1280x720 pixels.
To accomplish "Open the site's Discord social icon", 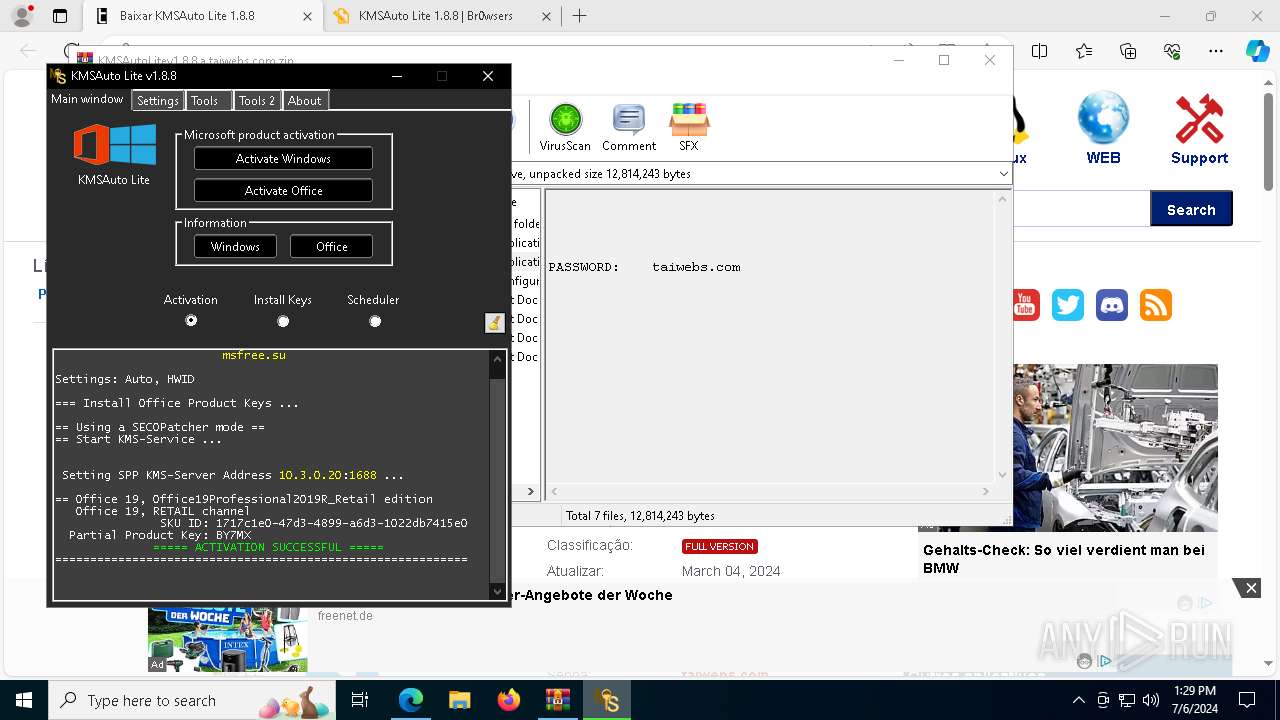I will (x=1111, y=304).
